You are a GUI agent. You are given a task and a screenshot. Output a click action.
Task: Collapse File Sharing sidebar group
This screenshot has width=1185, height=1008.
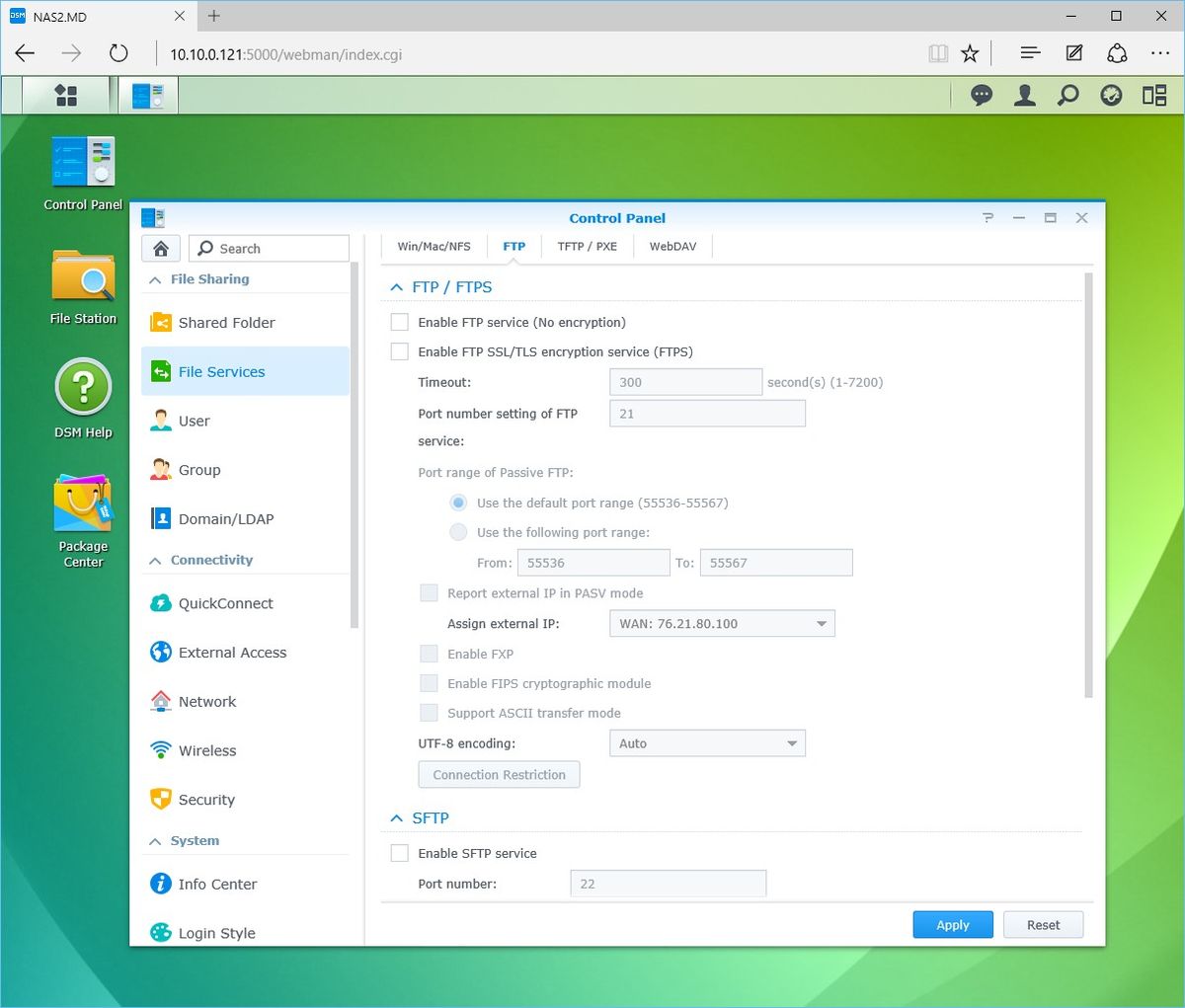155,279
